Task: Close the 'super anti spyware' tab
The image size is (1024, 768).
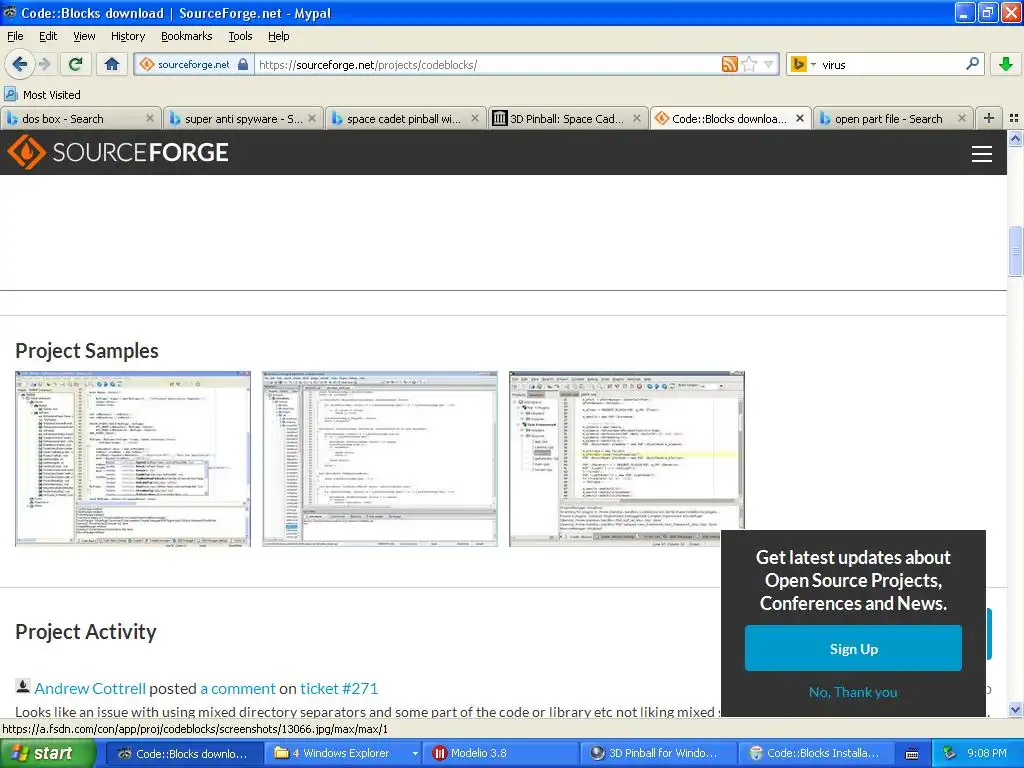Action: 312,118
